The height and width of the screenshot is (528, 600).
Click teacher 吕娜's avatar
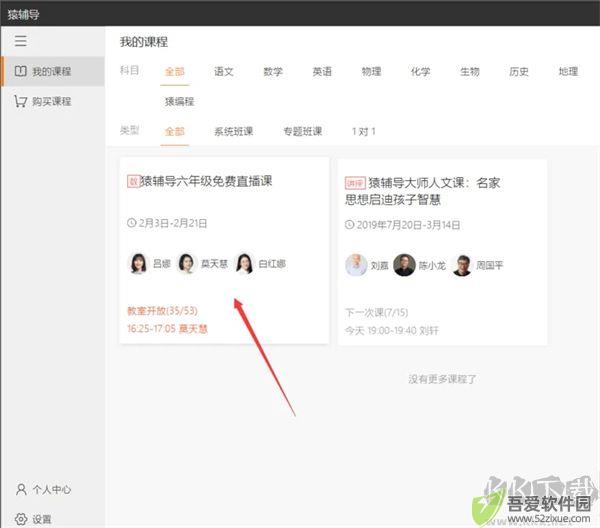[139, 264]
